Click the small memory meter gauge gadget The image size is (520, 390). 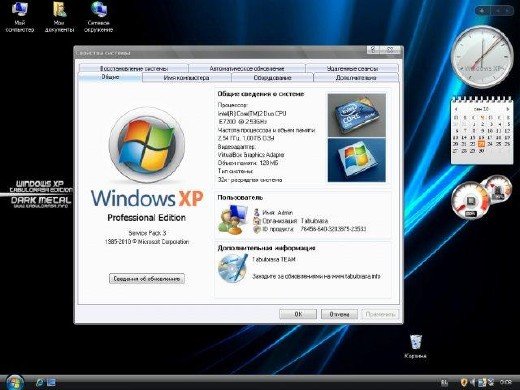[498, 189]
